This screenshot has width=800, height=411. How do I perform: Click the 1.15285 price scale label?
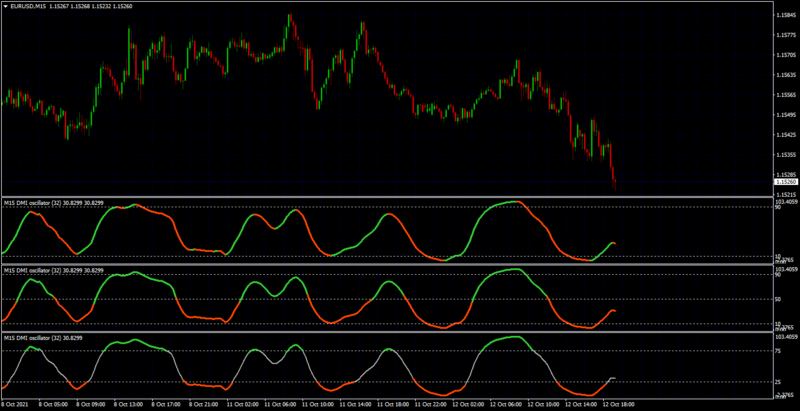tap(784, 174)
